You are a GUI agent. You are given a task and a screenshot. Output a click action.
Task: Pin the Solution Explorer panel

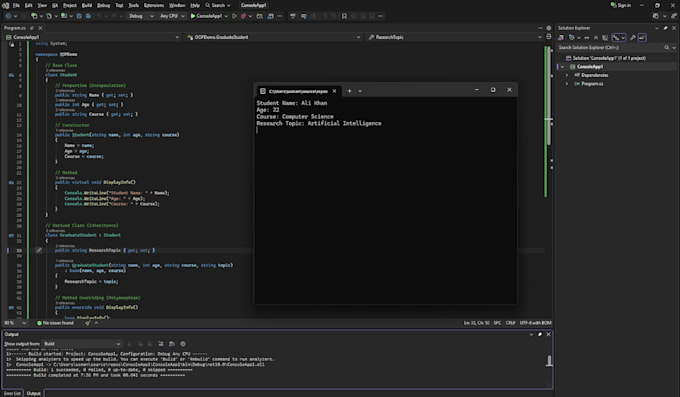[666, 28]
